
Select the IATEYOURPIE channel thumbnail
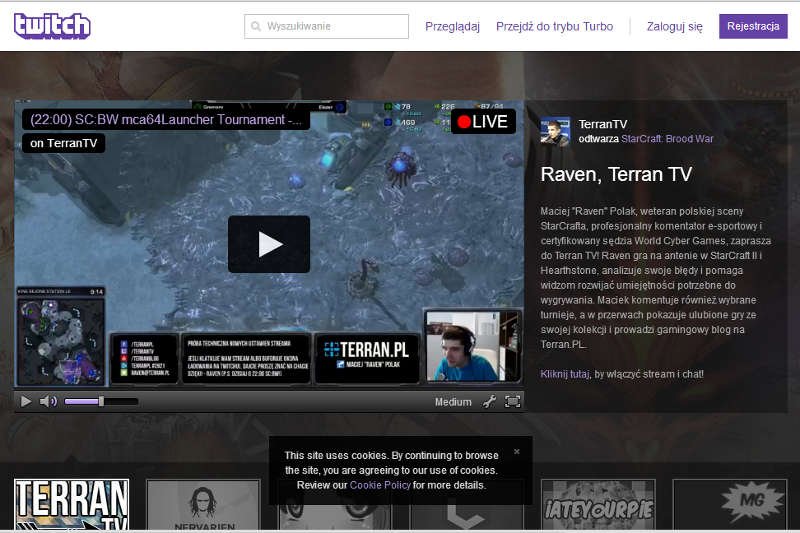click(x=598, y=504)
